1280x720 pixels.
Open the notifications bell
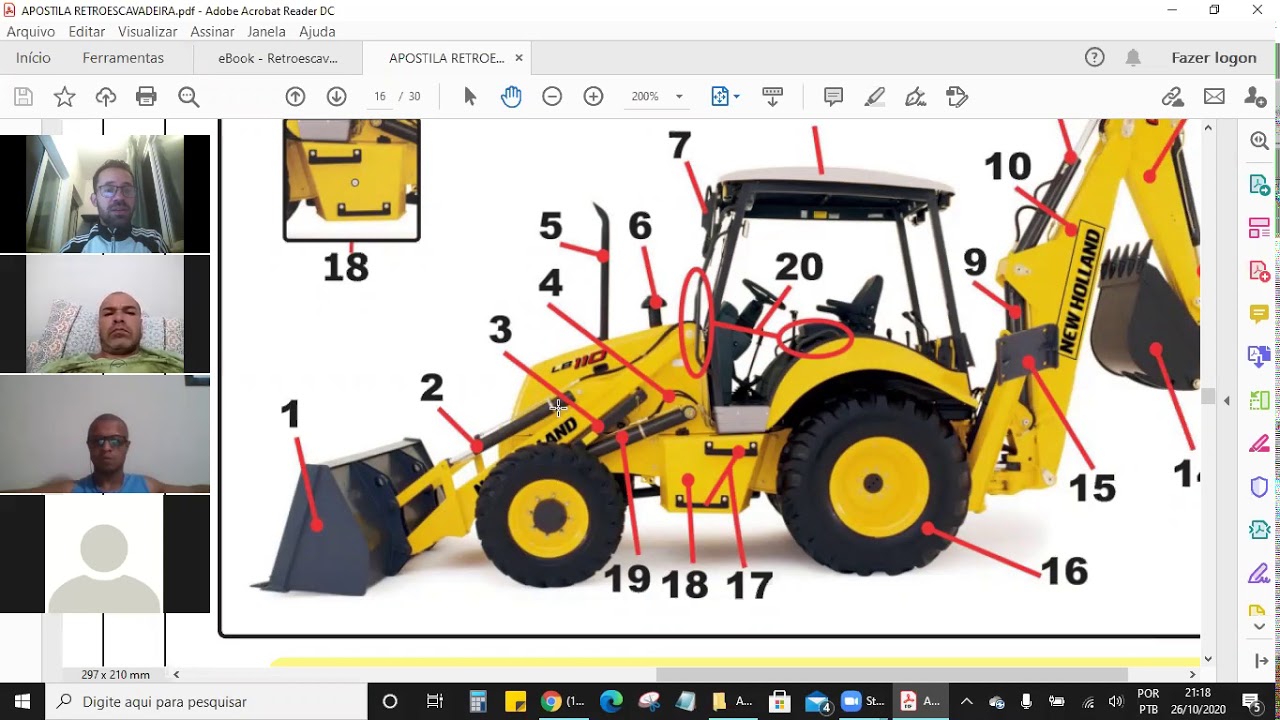tap(1133, 58)
